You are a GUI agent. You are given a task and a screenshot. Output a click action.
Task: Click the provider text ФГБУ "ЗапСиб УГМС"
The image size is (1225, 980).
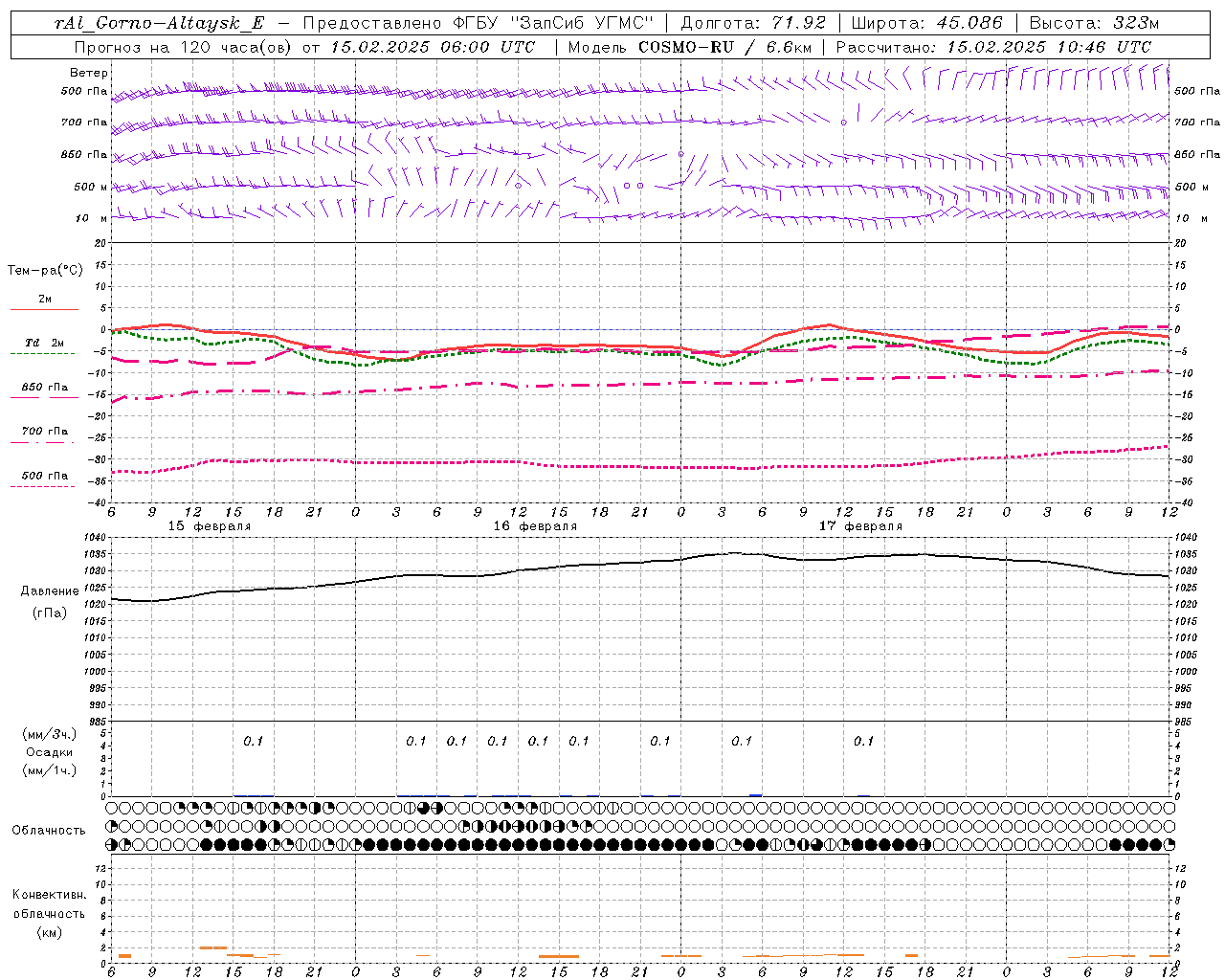(551, 23)
